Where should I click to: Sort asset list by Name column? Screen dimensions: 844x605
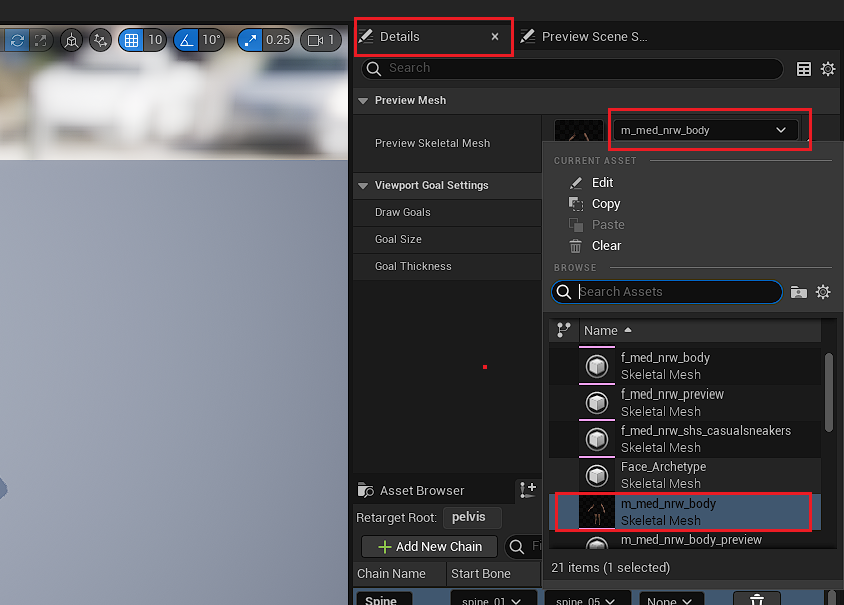tap(700, 330)
